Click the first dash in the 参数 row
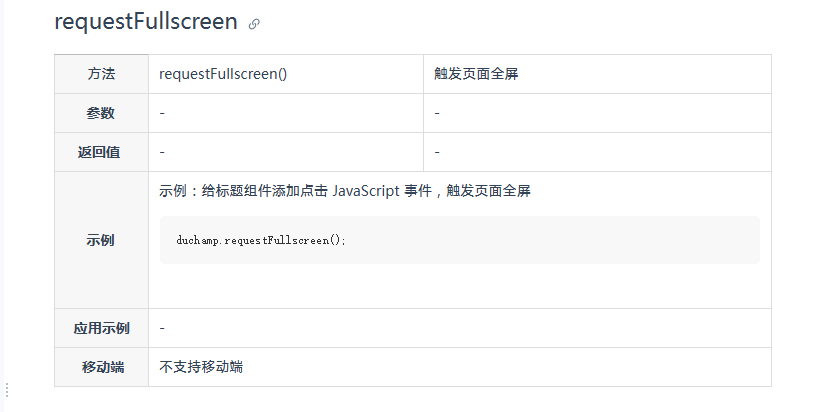 (x=162, y=113)
